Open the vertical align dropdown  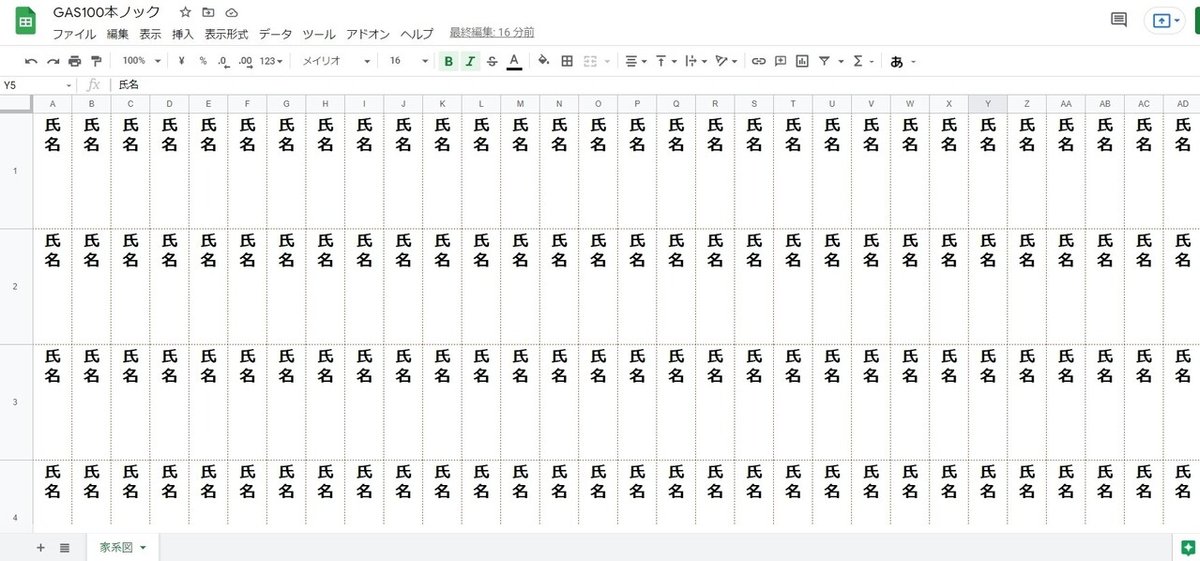666,61
